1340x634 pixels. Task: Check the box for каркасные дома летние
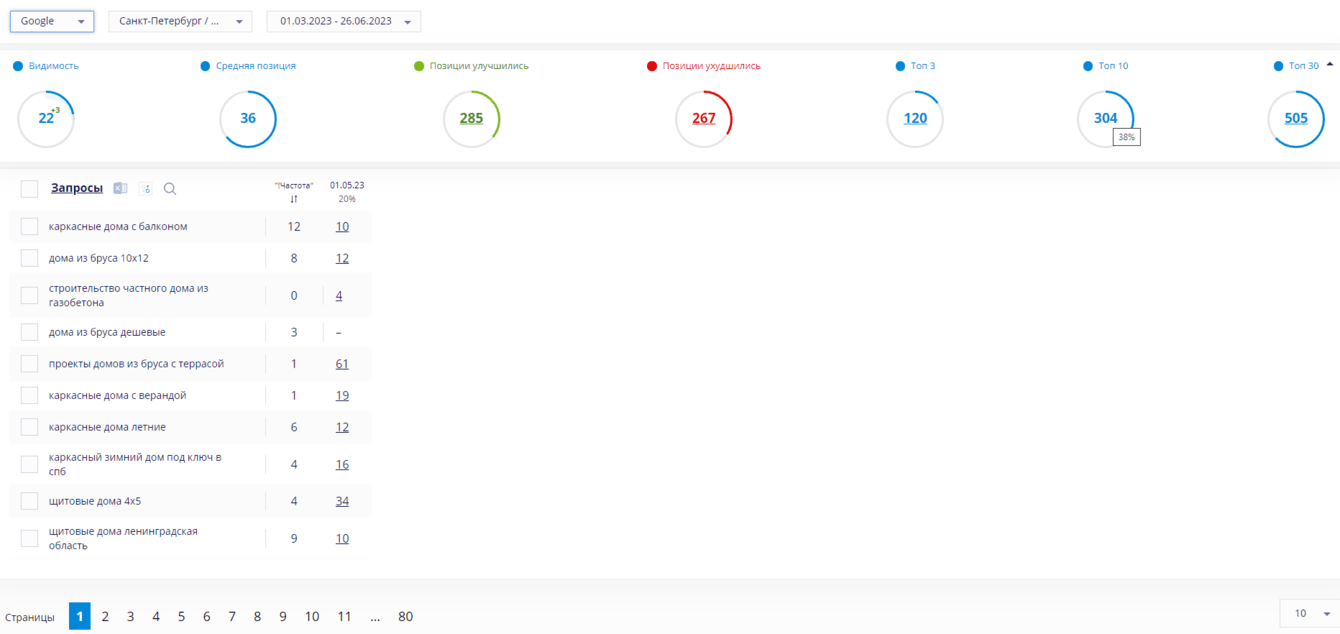coord(29,427)
